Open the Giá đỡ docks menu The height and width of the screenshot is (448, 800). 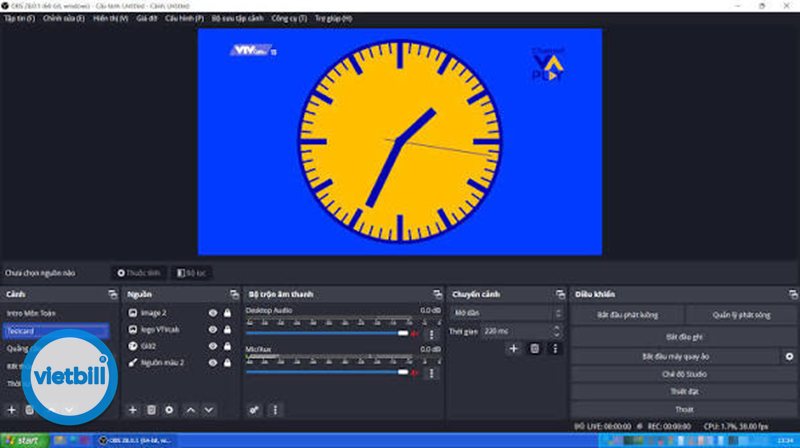(x=146, y=18)
